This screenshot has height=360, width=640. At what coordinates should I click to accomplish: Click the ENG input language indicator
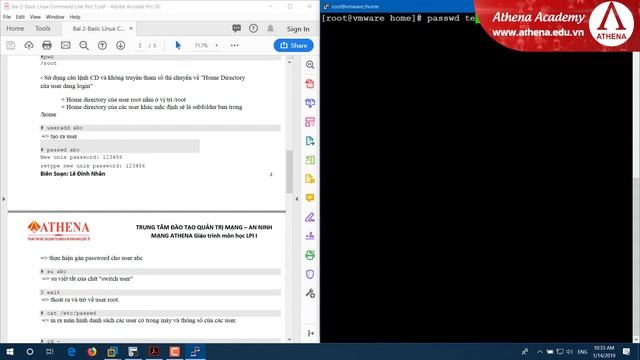(x=582, y=351)
